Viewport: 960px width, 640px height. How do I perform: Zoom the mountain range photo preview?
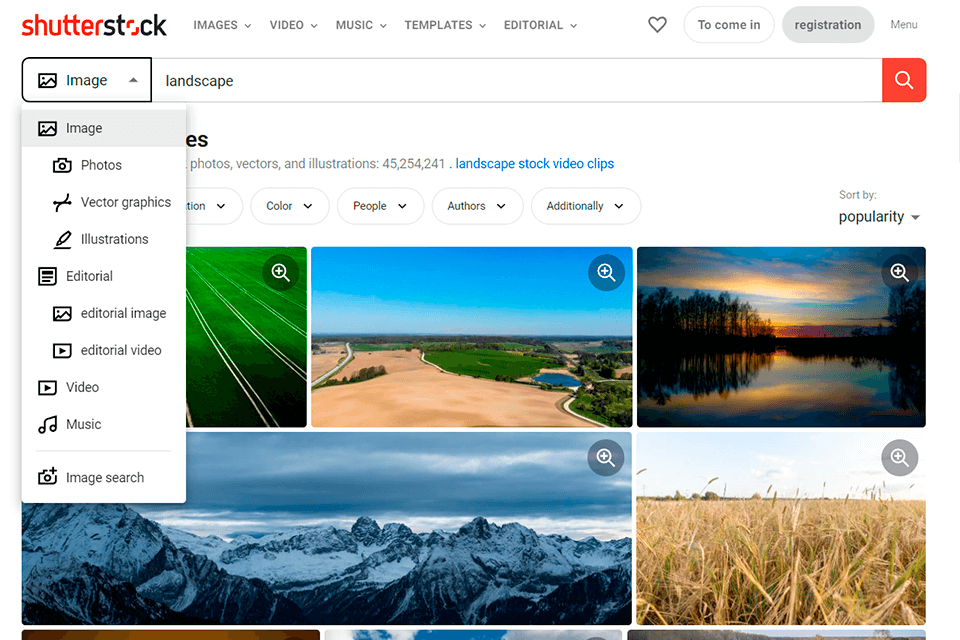tap(605, 457)
